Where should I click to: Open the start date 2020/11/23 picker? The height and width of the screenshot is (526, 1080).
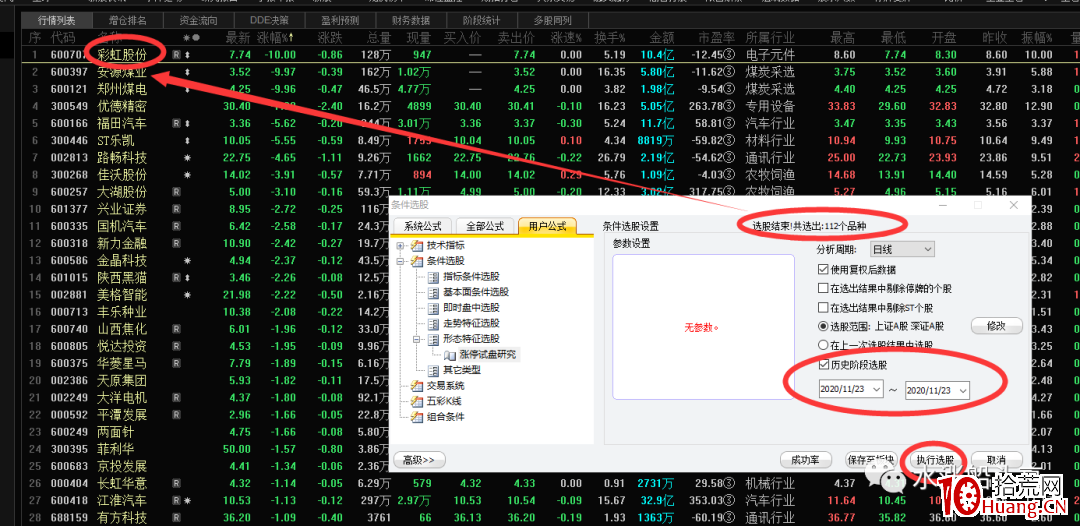tap(851, 390)
